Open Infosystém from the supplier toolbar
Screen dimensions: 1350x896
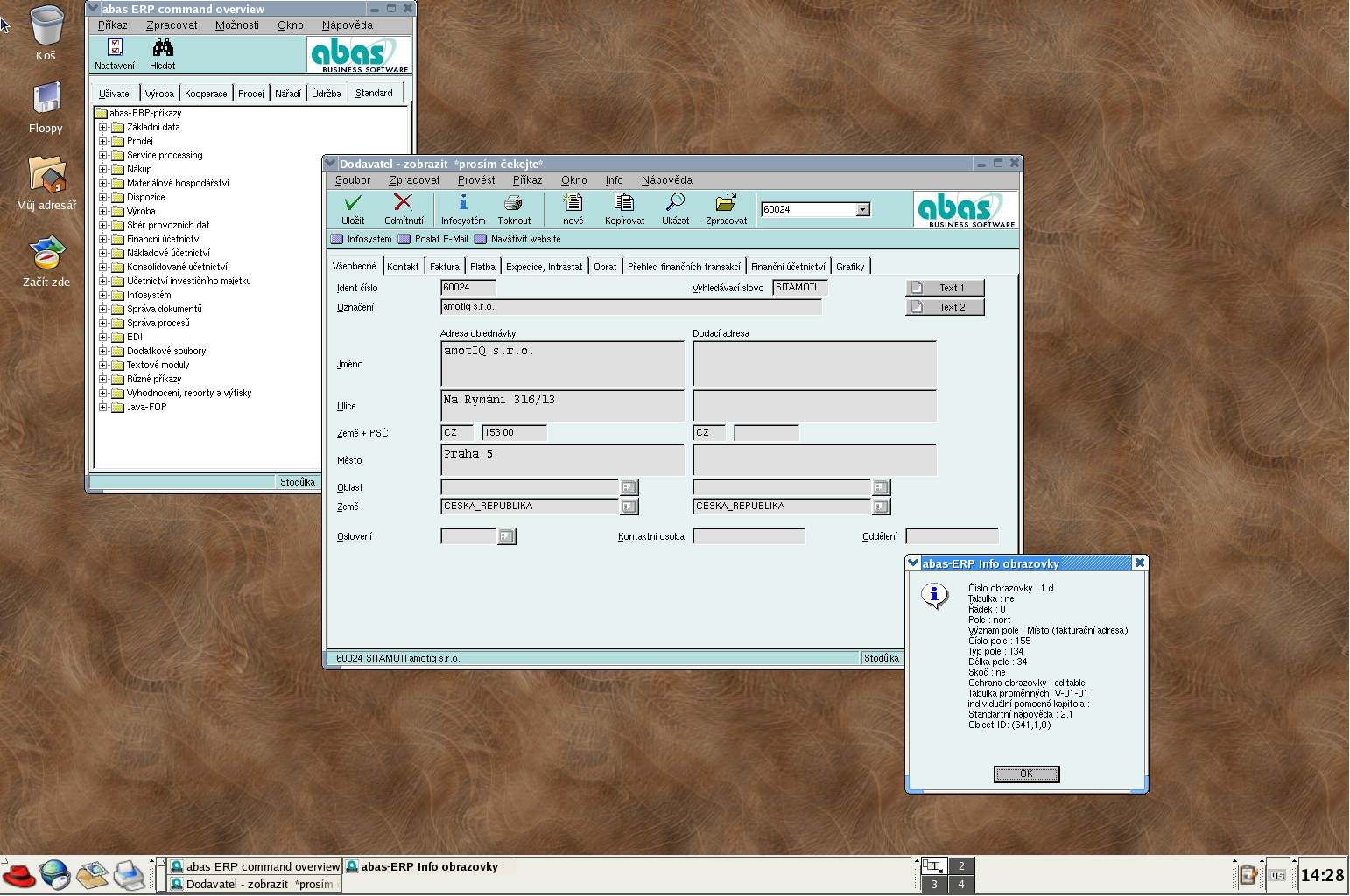tap(462, 204)
